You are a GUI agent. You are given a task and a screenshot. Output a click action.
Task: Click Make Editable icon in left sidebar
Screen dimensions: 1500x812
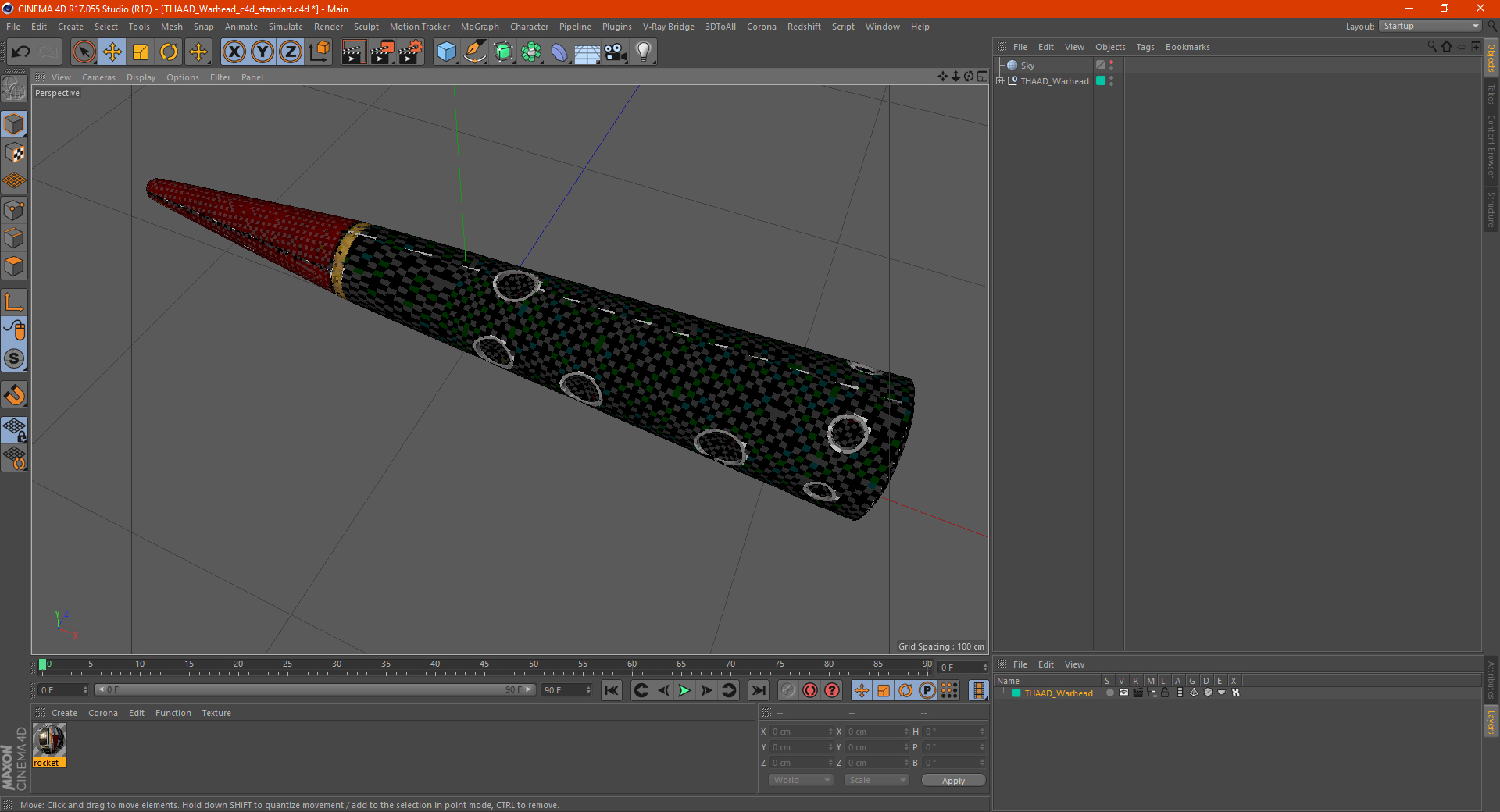click(x=14, y=89)
